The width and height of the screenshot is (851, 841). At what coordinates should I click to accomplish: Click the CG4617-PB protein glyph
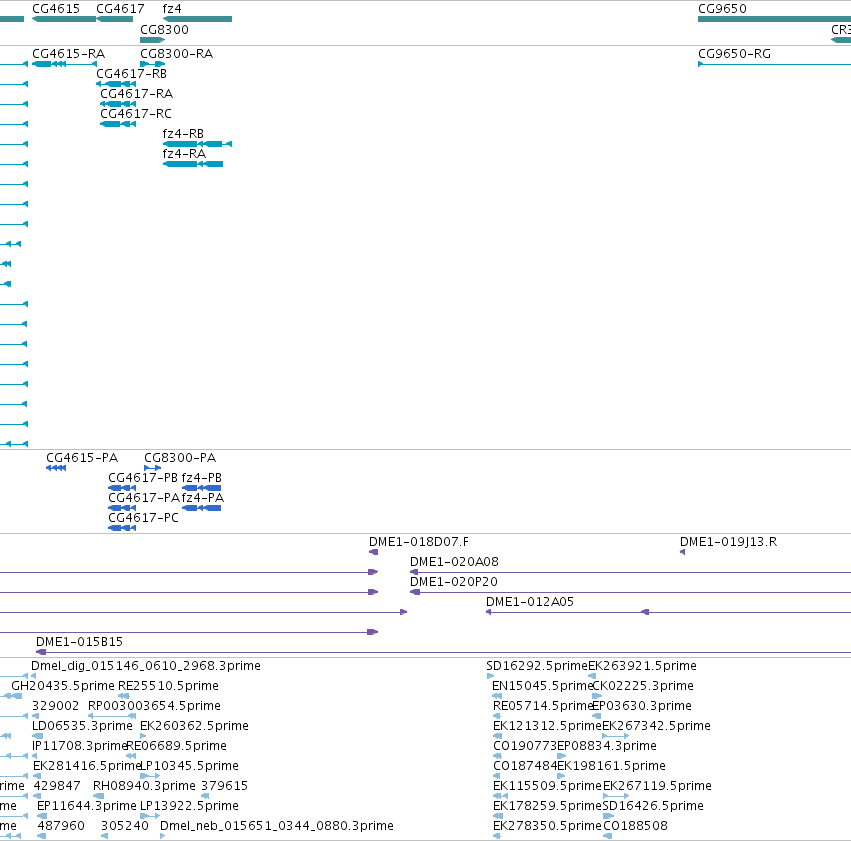[x=122, y=488]
